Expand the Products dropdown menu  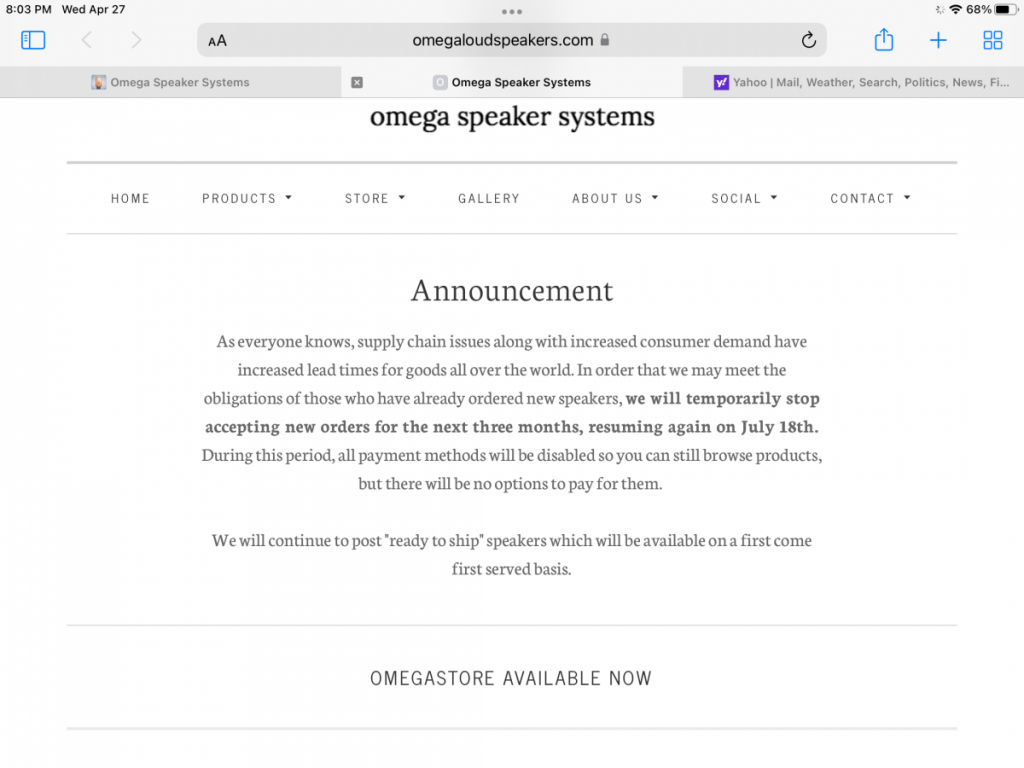(x=247, y=199)
